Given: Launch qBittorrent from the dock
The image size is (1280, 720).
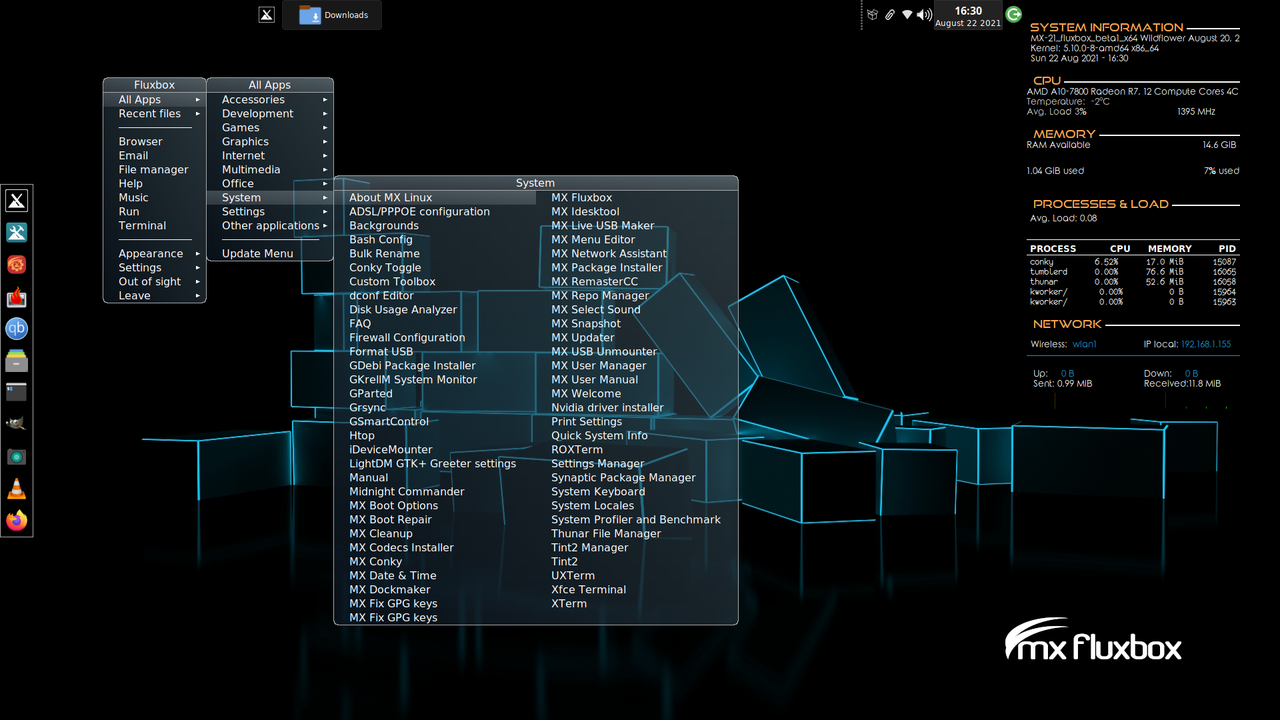Looking at the screenshot, I should (17, 329).
